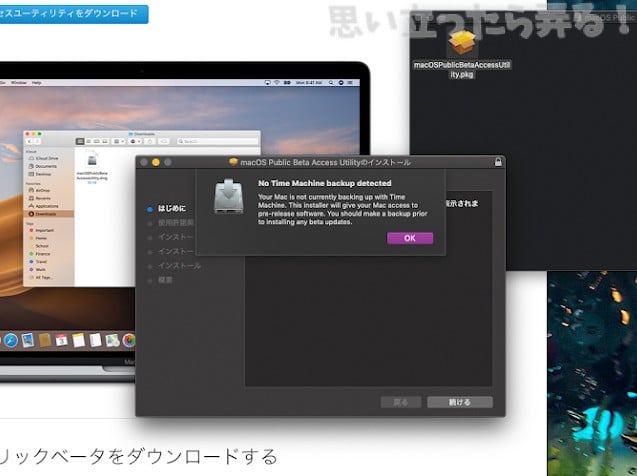Screen dimensions: 637x476
Task: Open macOSPublicBetaAccessUtility.pkg package icon
Action: [x=462, y=43]
